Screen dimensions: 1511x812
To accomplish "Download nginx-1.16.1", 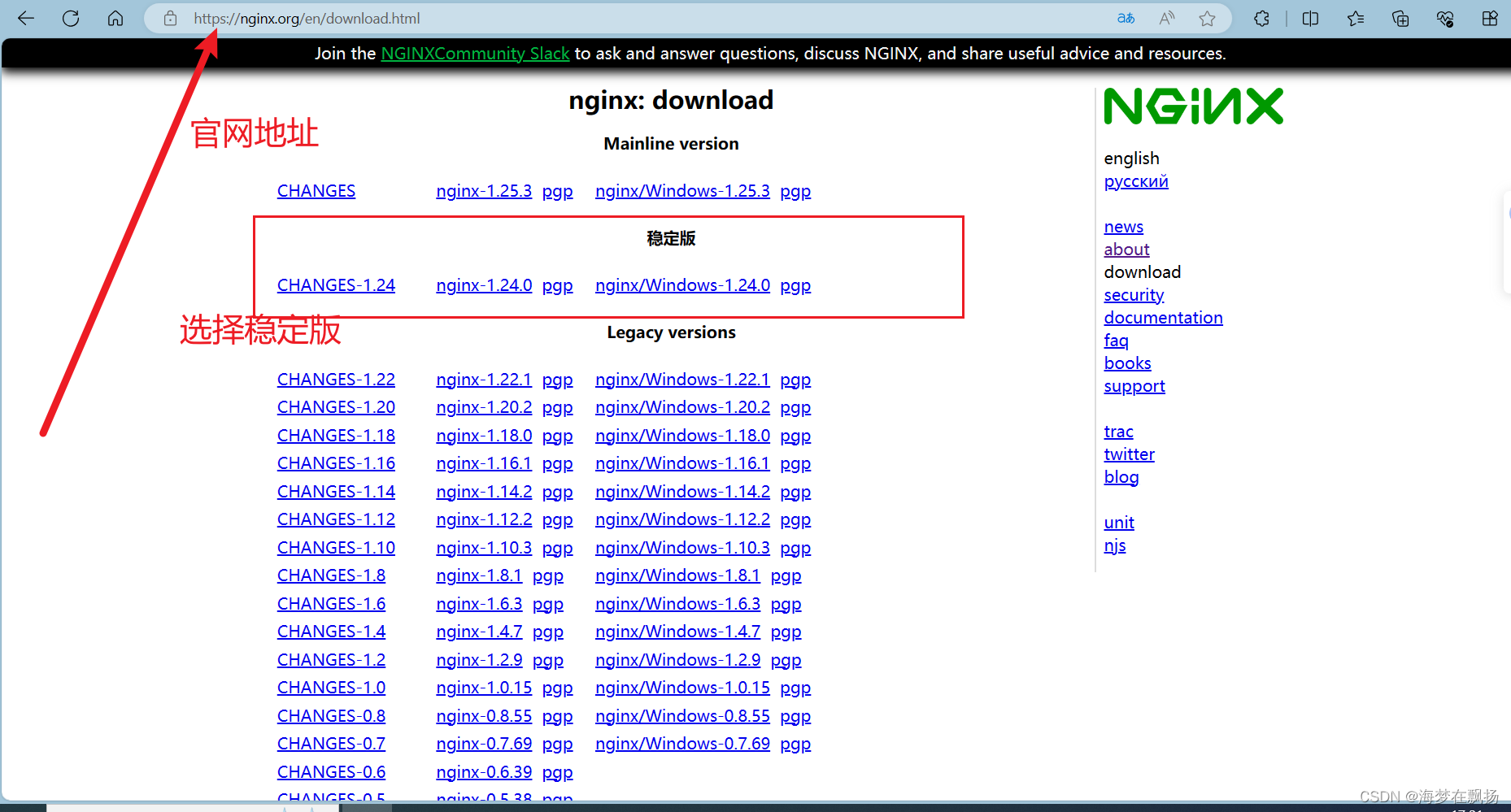I will [x=484, y=463].
